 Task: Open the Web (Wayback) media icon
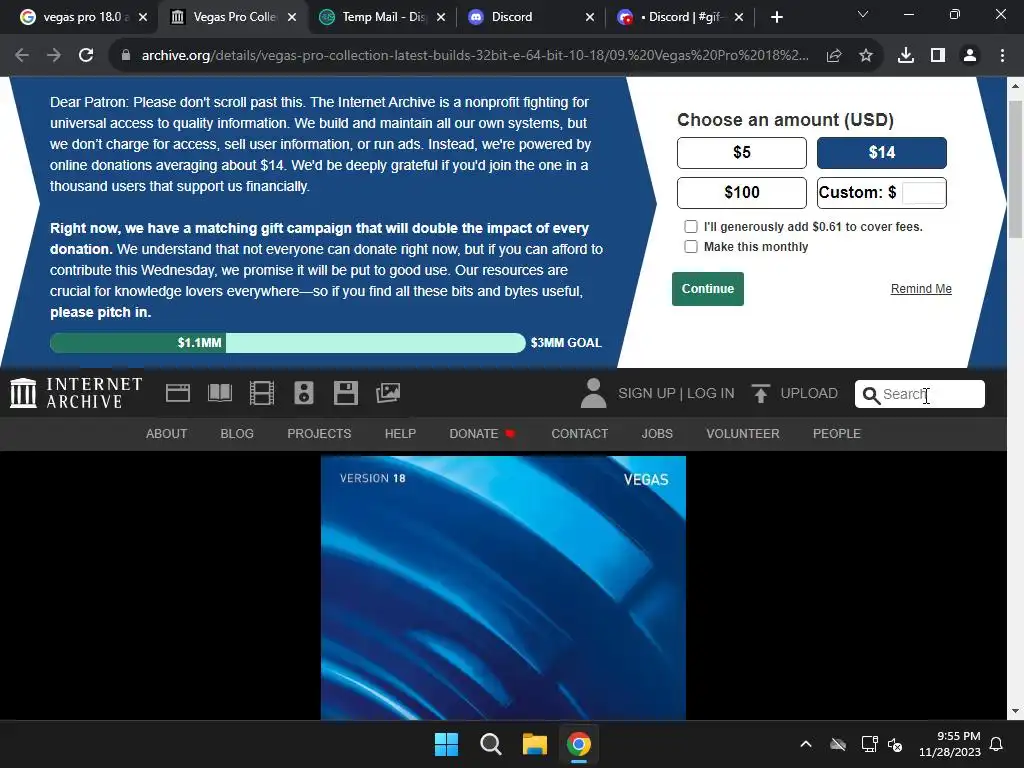[178, 393]
